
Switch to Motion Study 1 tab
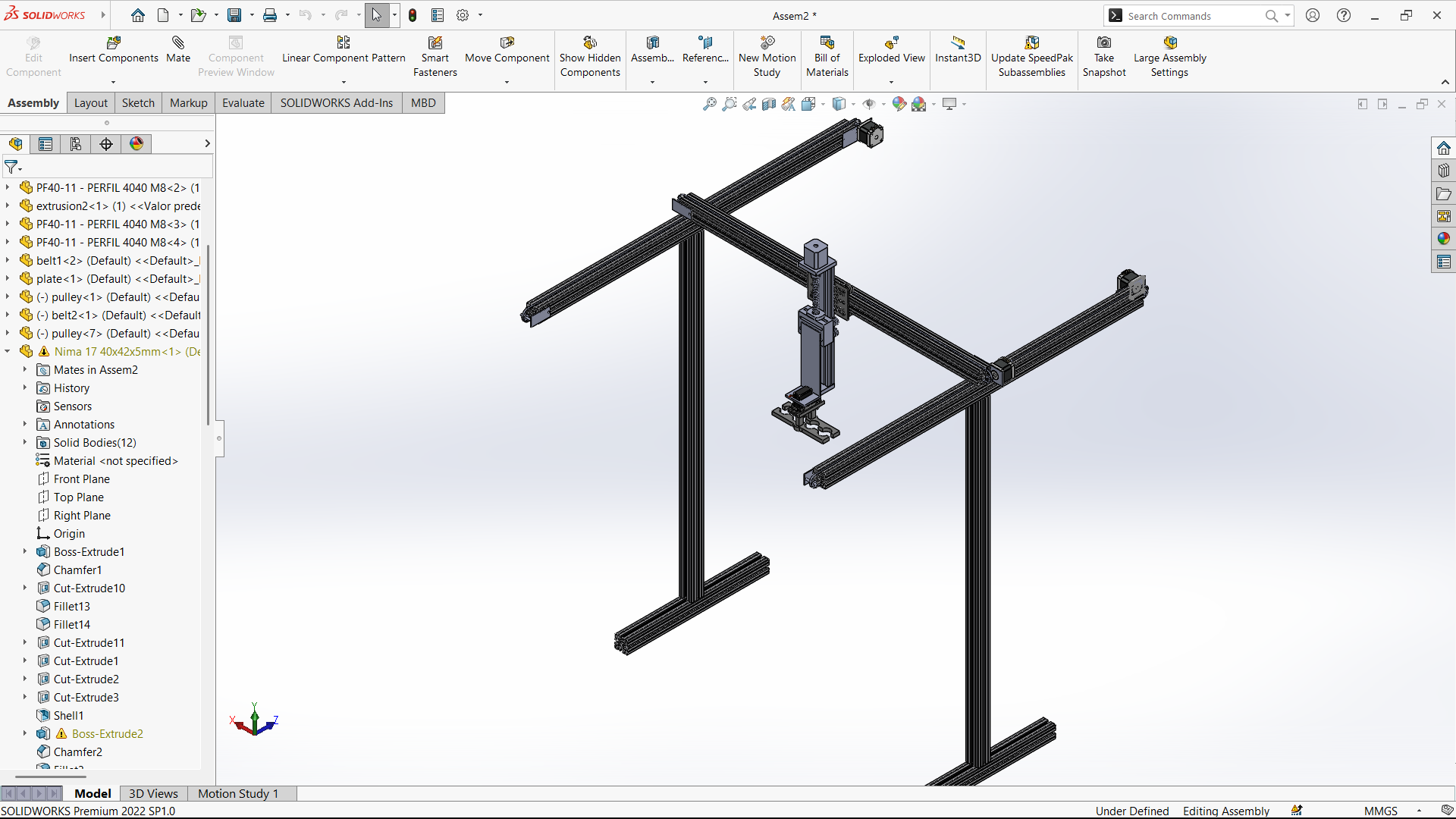238,793
